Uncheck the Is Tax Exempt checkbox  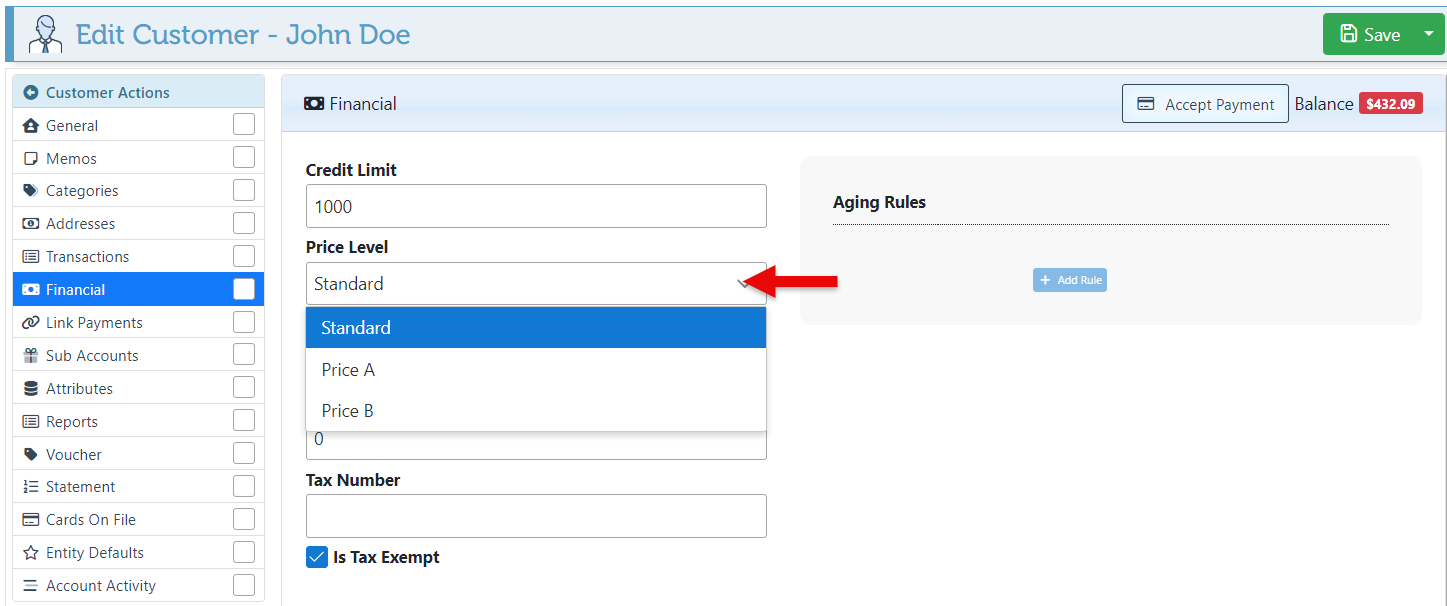317,557
